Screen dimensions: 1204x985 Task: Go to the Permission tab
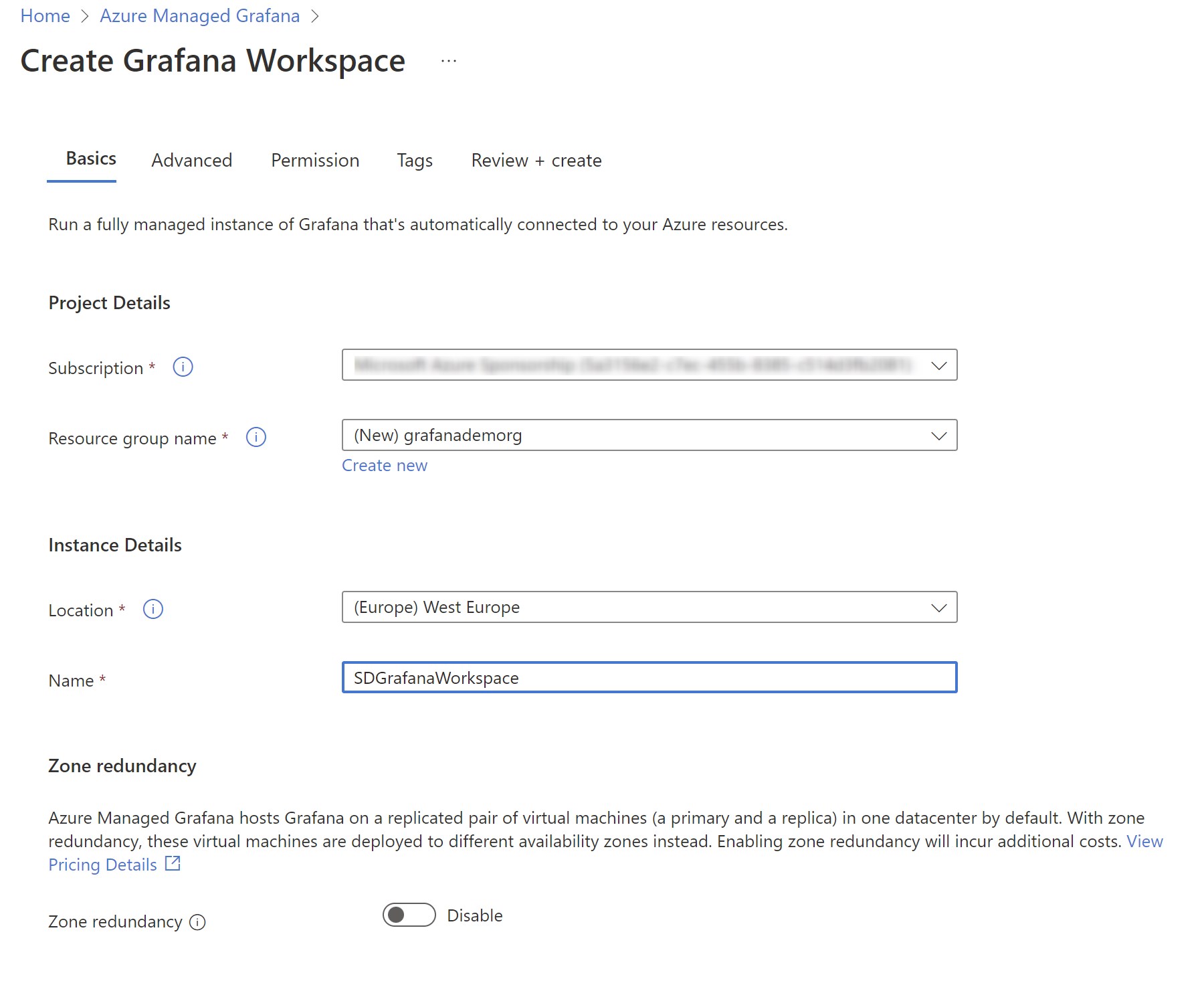point(315,161)
